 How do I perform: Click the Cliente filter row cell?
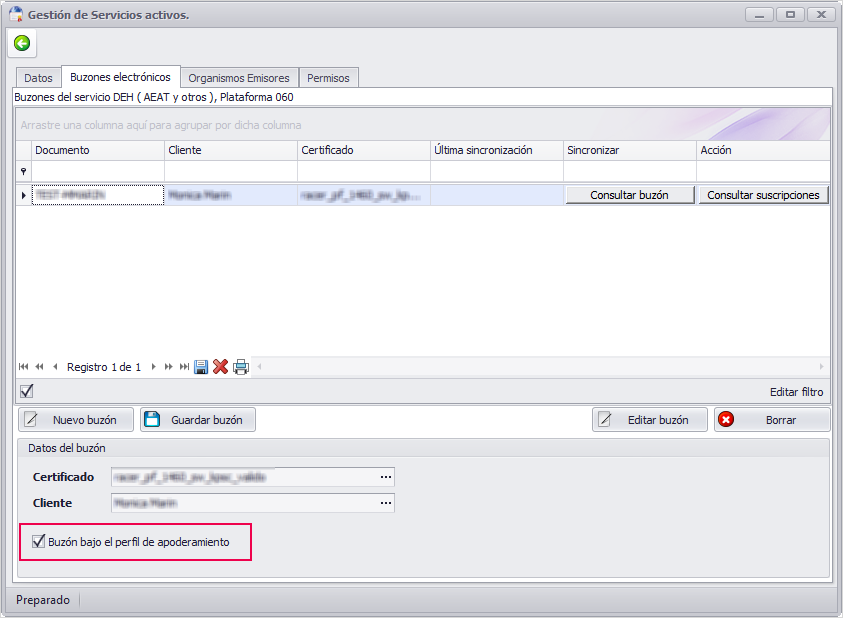[231, 172]
